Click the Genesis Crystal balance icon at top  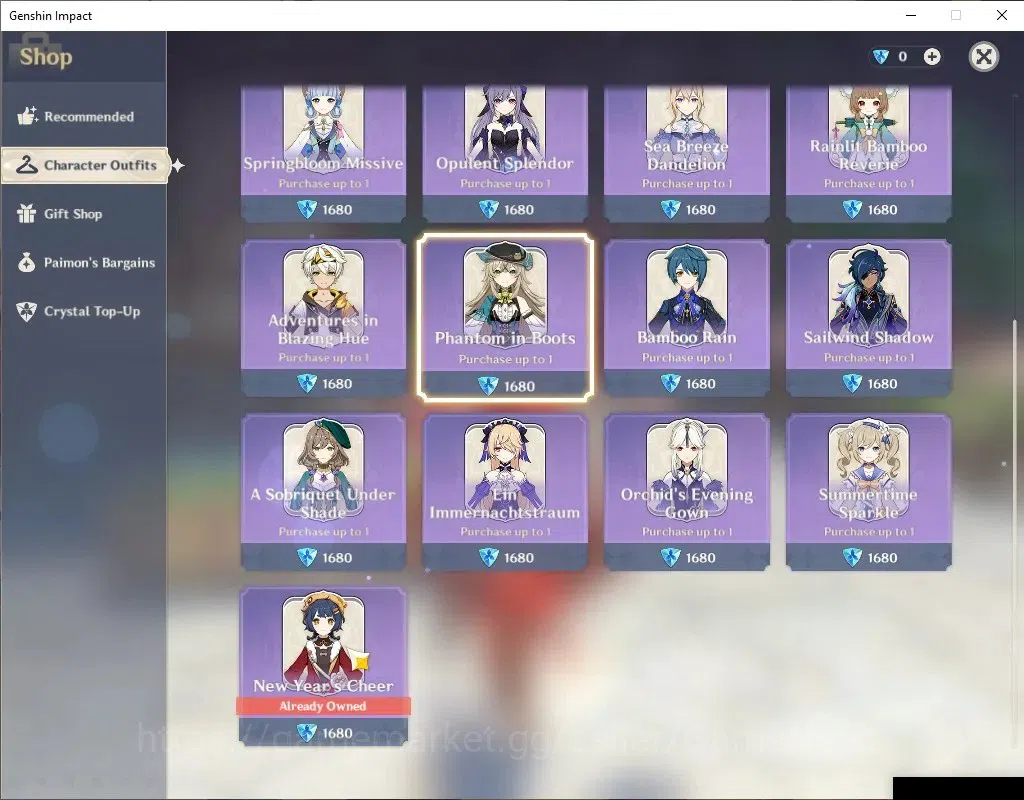(881, 57)
